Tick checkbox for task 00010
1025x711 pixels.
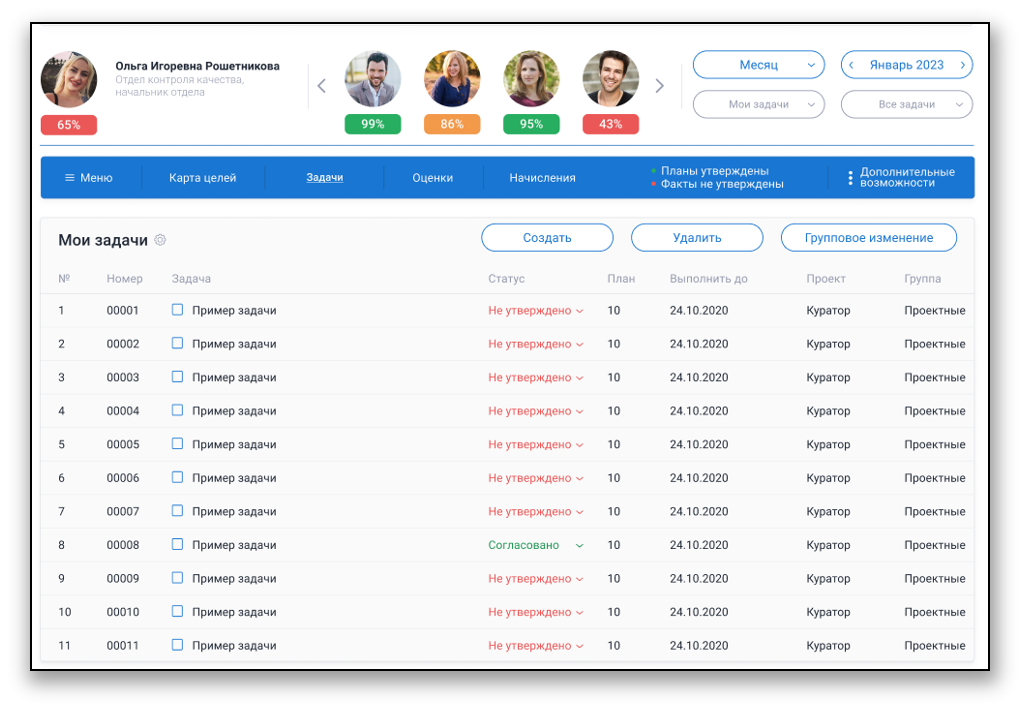pos(177,612)
